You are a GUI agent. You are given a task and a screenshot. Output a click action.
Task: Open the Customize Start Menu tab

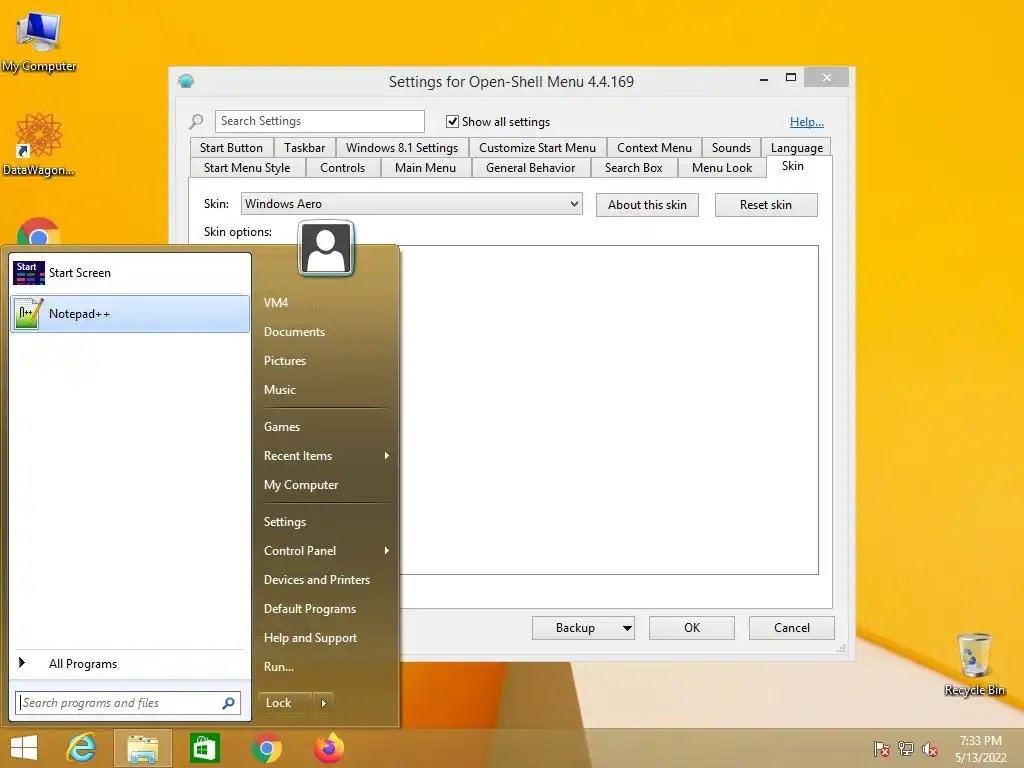click(x=537, y=148)
